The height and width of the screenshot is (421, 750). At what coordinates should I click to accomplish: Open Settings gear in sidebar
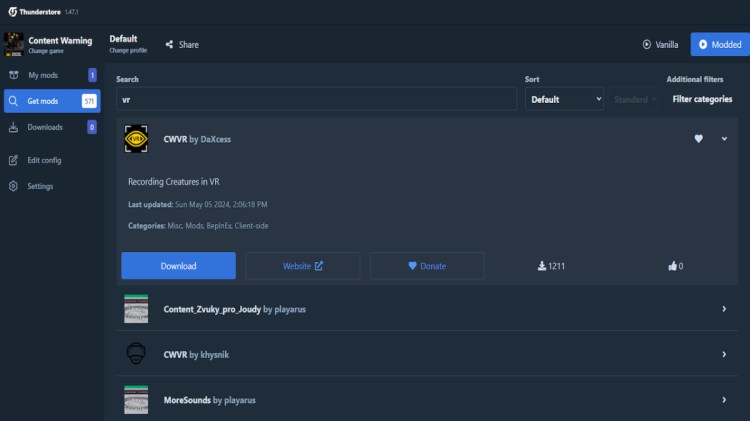[40, 186]
